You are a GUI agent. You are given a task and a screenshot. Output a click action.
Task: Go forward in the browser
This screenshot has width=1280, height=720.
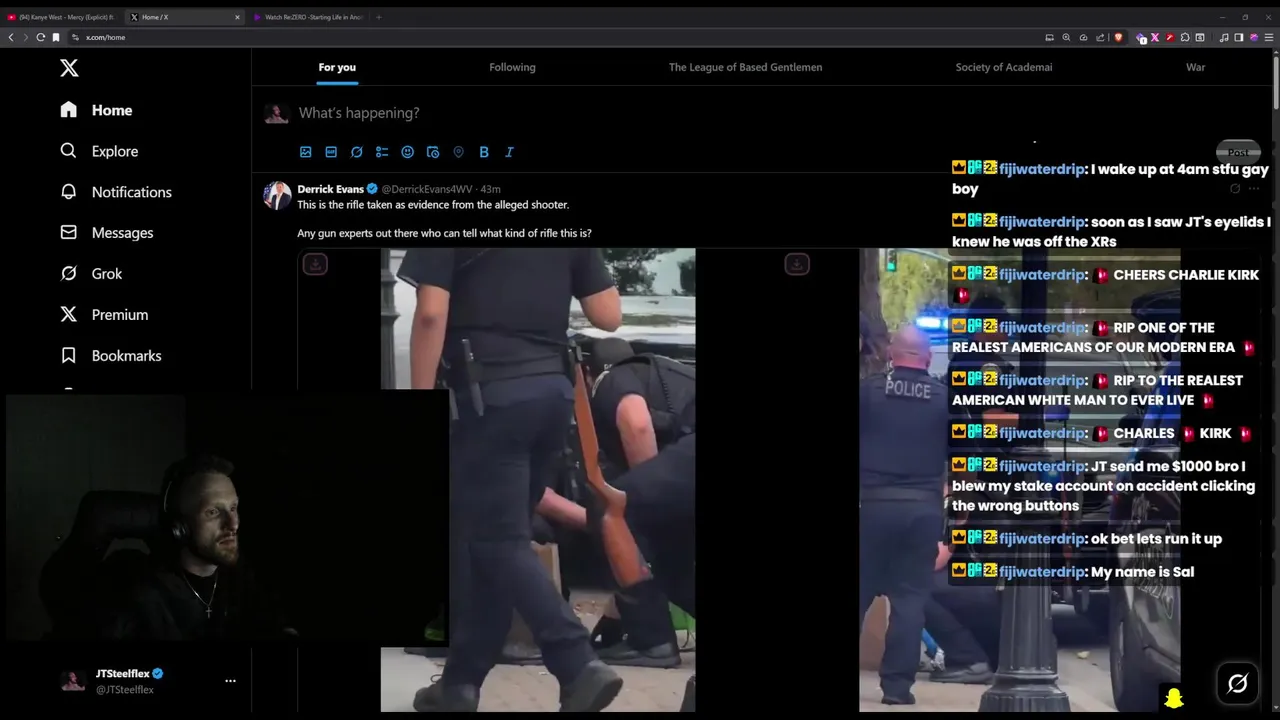26,37
